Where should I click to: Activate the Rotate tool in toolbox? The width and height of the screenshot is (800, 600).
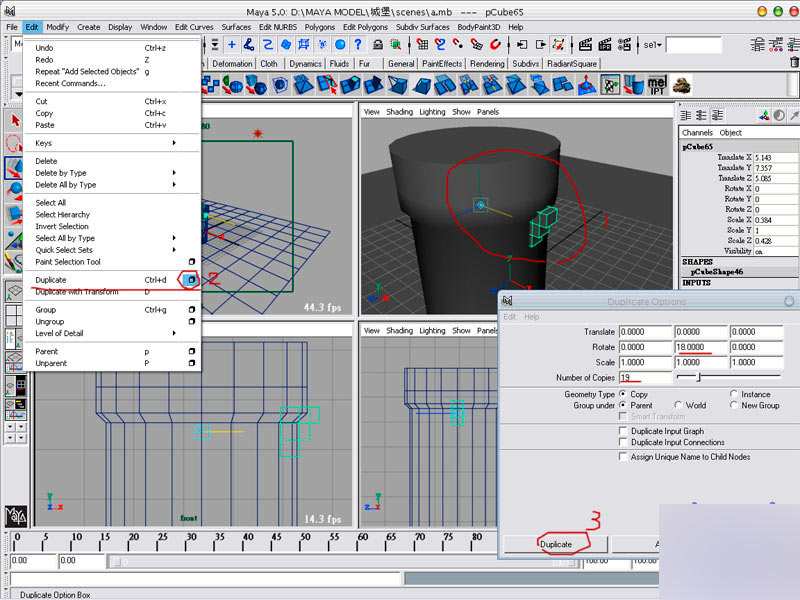click(14, 191)
